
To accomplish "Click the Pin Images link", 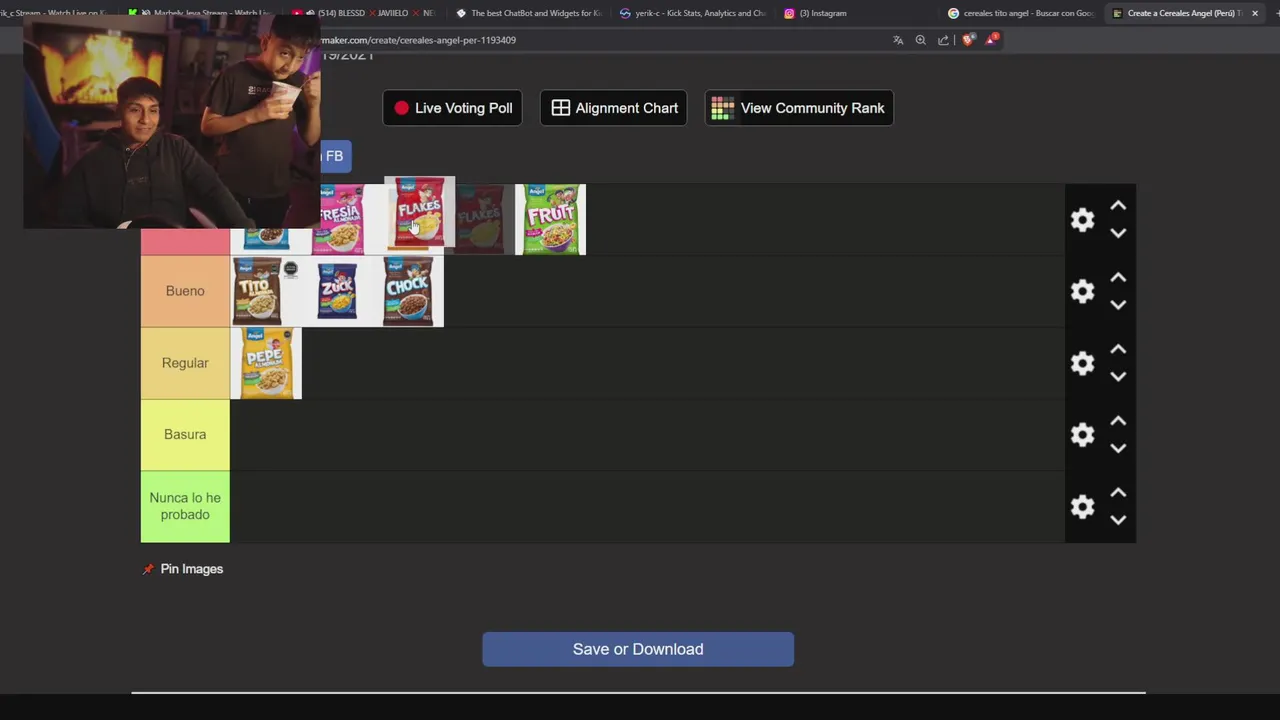I will click(191, 569).
